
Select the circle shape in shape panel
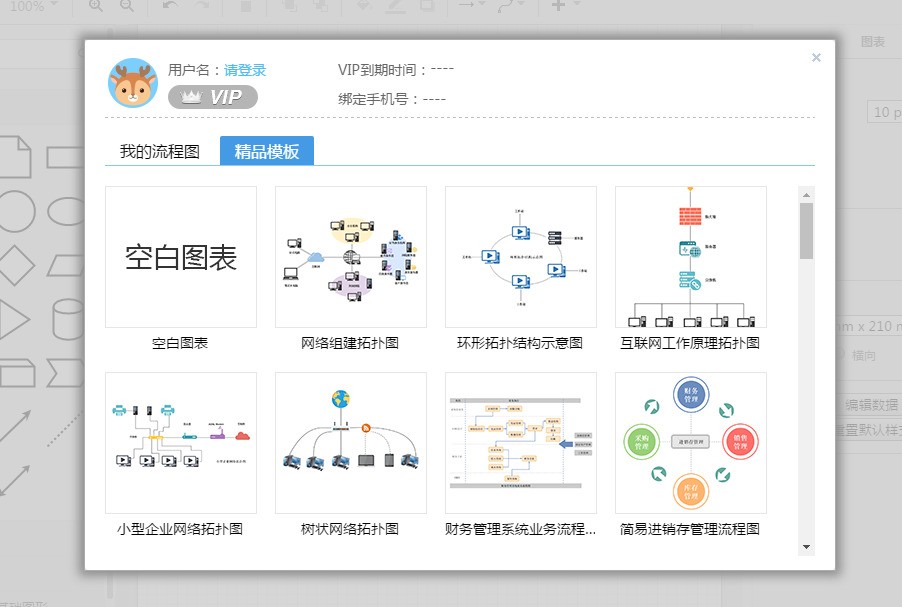coord(16,211)
